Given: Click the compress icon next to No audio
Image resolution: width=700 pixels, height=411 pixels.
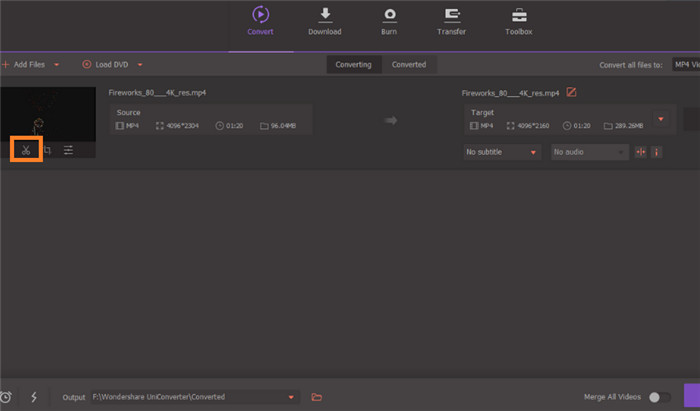Looking at the screenshot, I should tap(641, 152).
